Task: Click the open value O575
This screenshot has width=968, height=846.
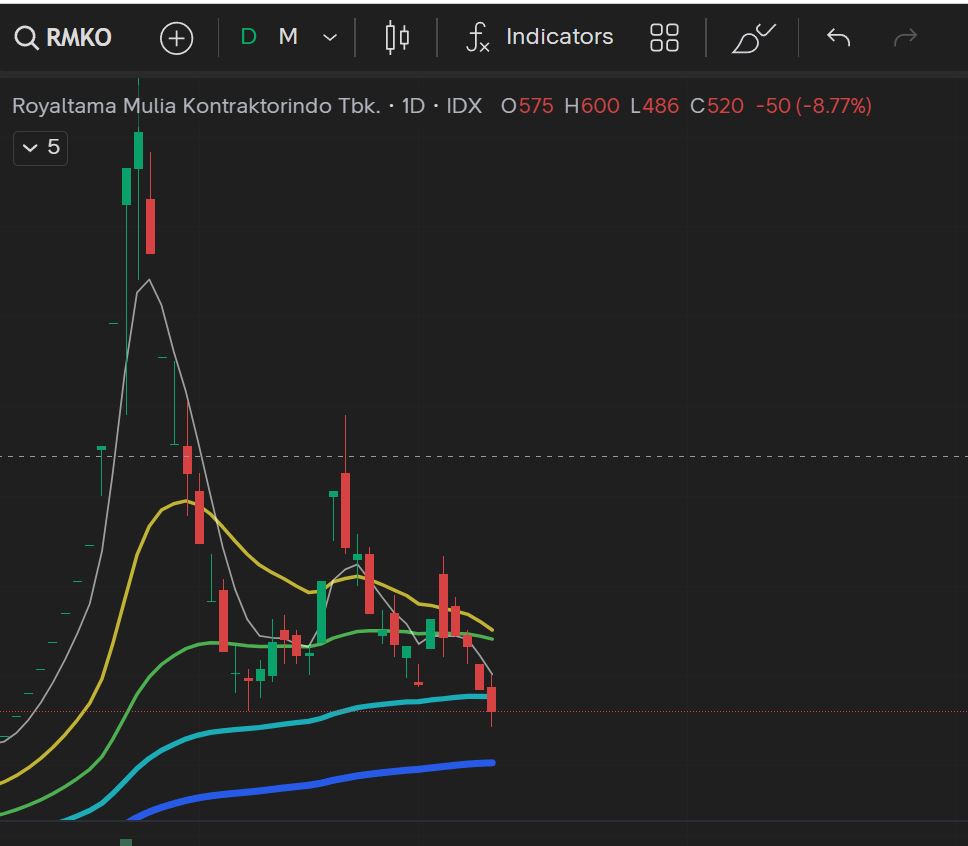Action: coord(527,106)
